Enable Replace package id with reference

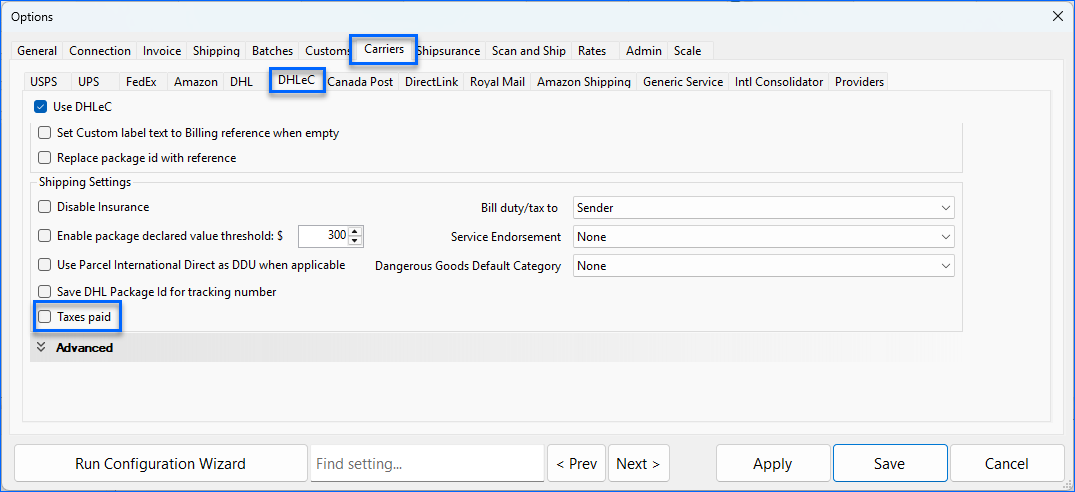tap(44, 158)
